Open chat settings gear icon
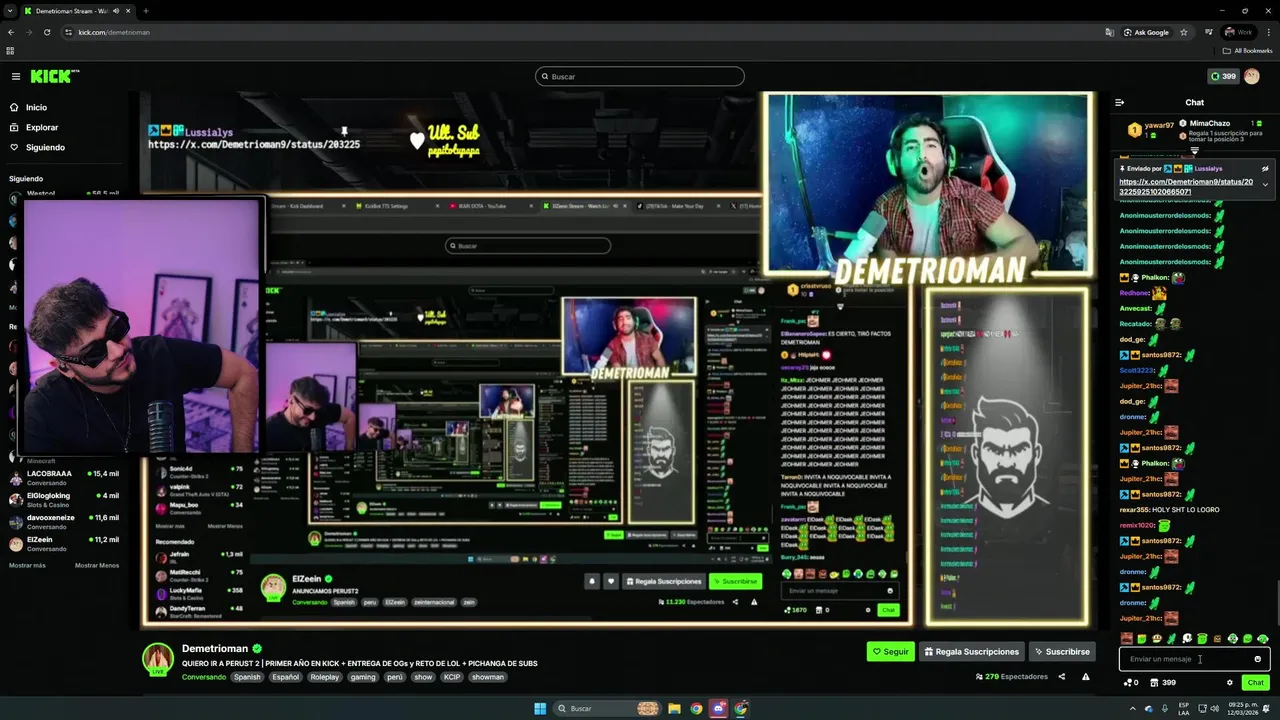 [x=1230, y=682]
